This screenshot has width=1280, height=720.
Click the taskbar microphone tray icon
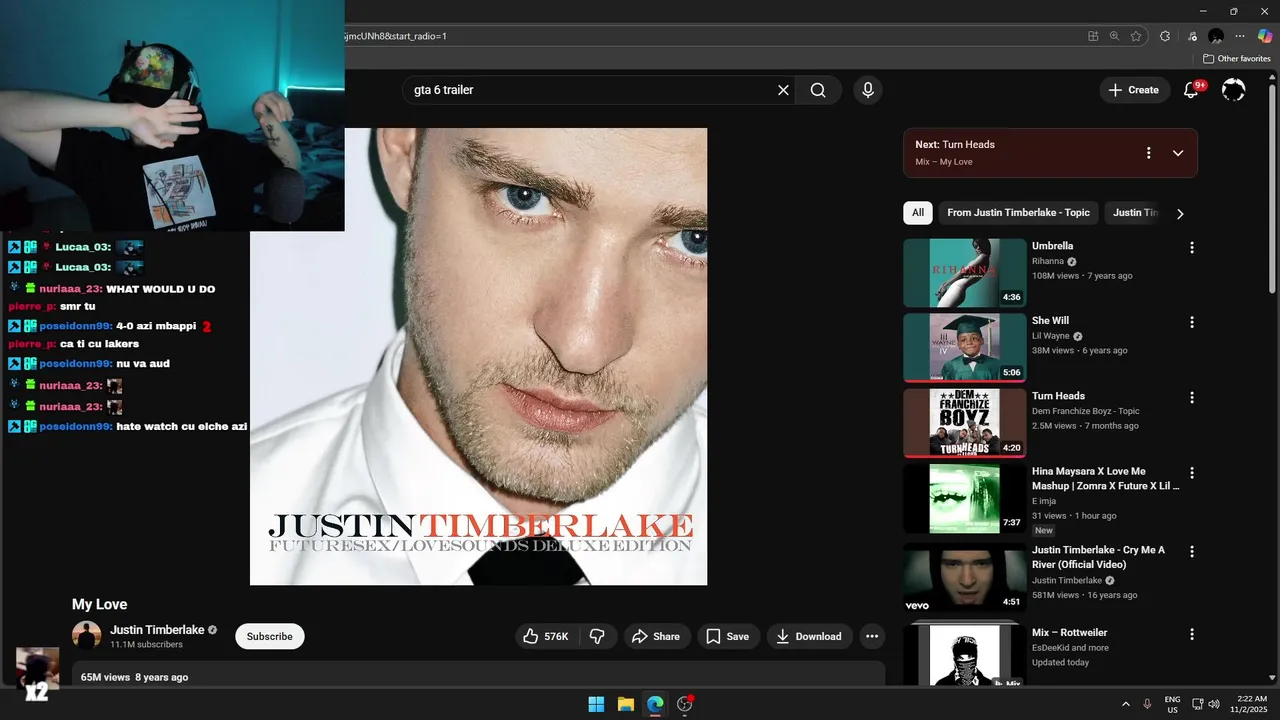click(1147, 704)
